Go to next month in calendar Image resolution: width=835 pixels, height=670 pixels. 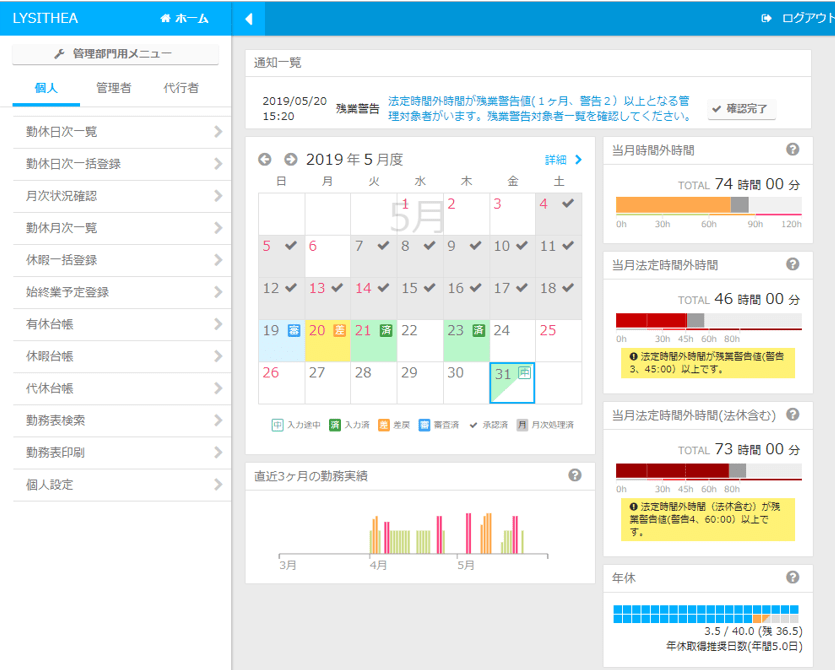290,159
